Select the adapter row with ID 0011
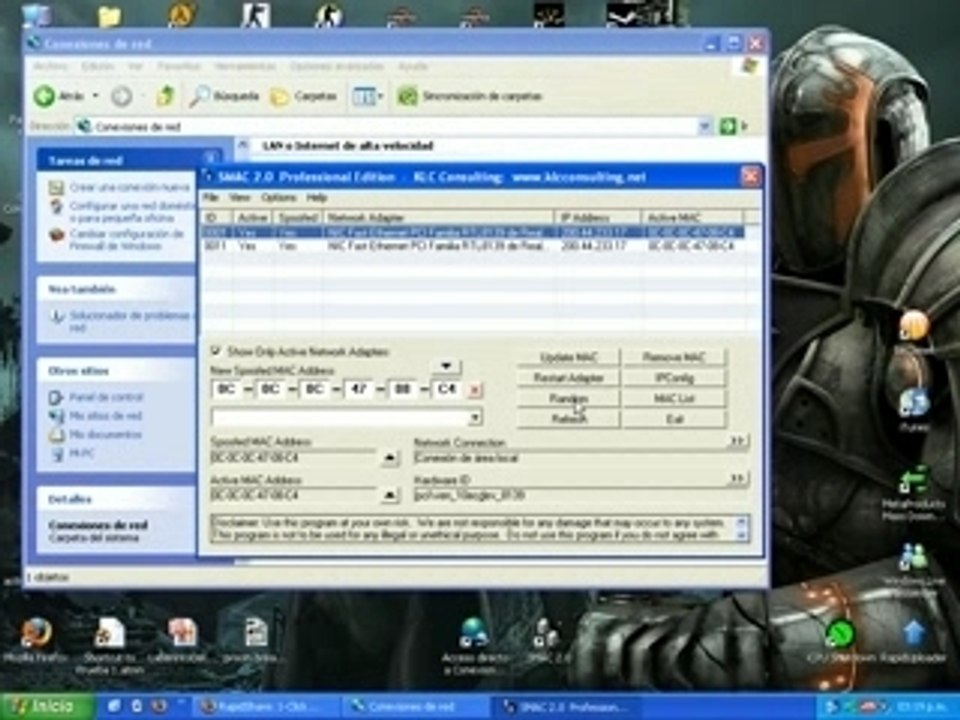 click(473, 246)
